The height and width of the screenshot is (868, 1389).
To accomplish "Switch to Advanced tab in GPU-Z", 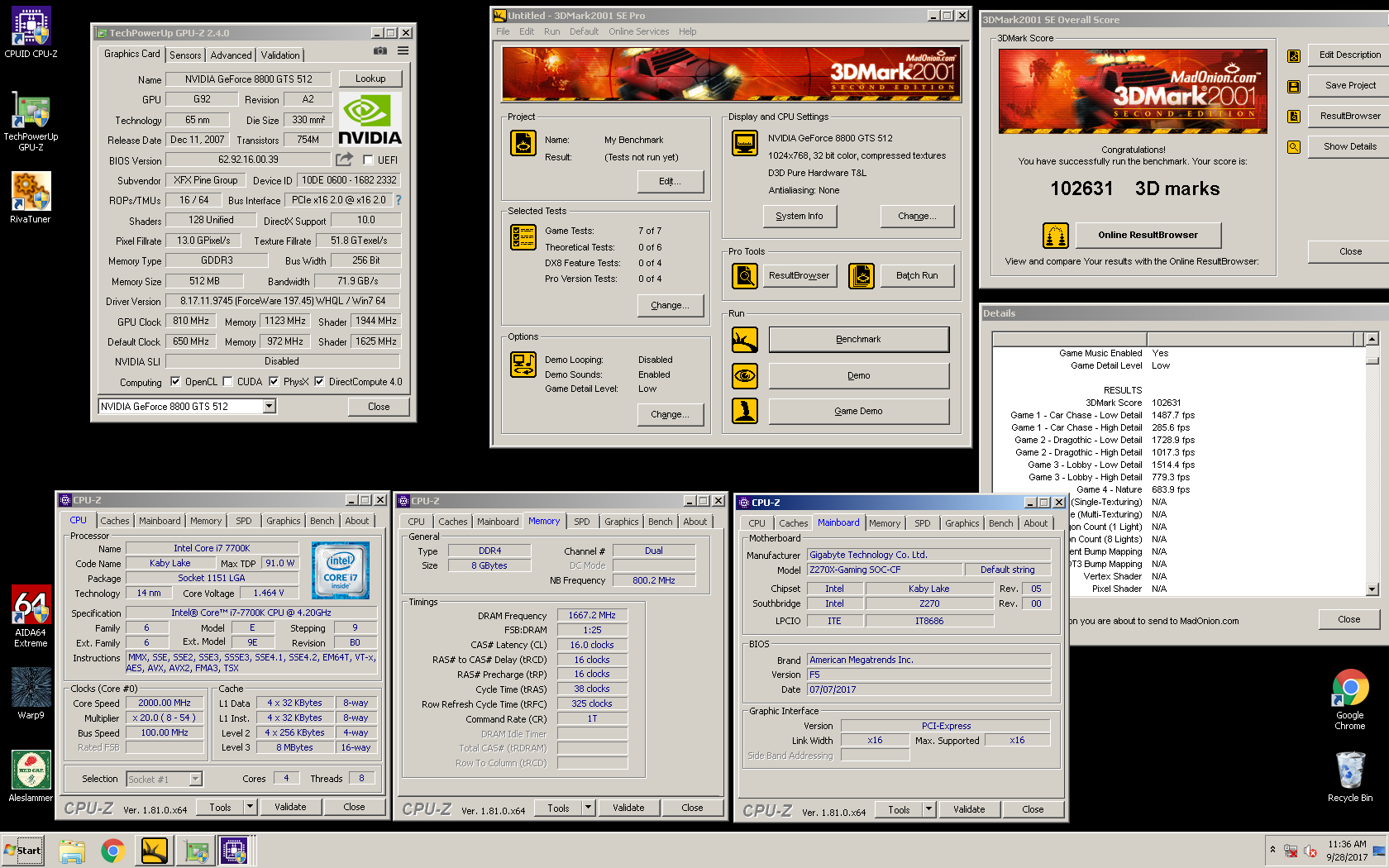I will (231, 55).
